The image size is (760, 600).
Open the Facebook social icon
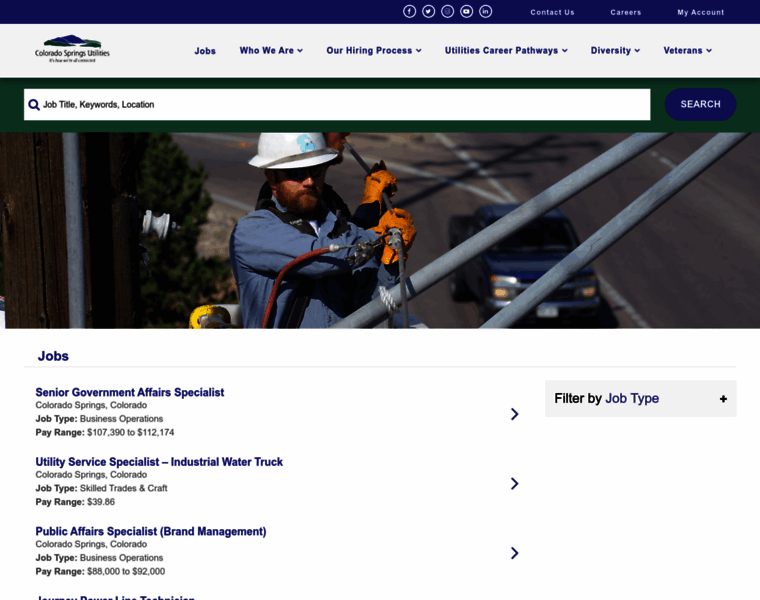pyautogui.click(x=410, y=11)
